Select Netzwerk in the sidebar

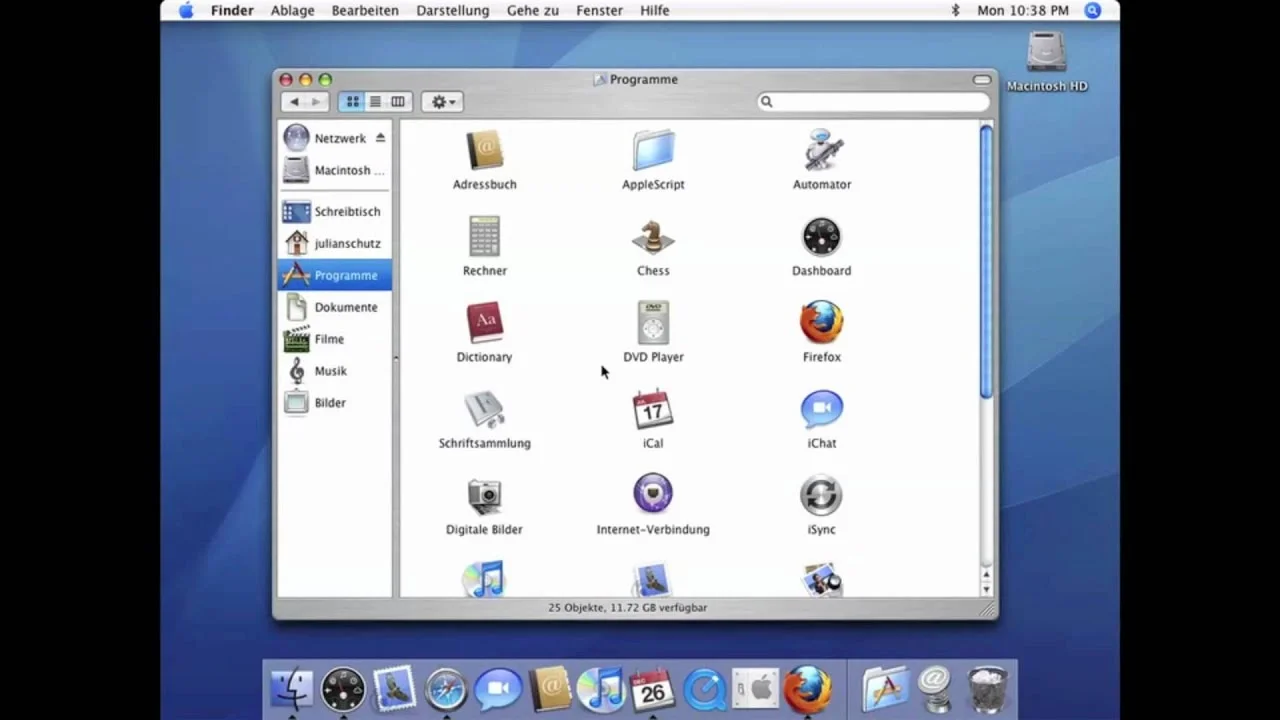pos(334,138)
